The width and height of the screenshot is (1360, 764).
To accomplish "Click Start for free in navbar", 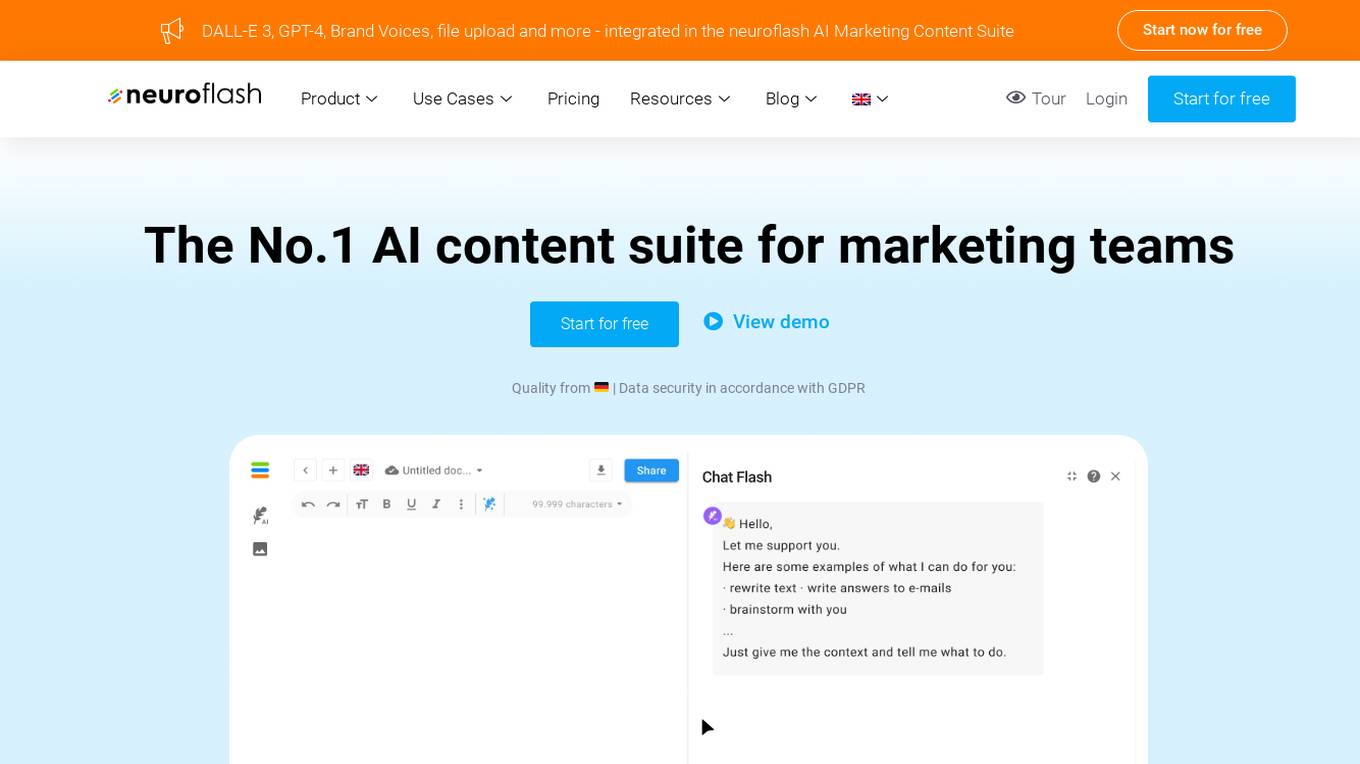I will click(1221, 99).
